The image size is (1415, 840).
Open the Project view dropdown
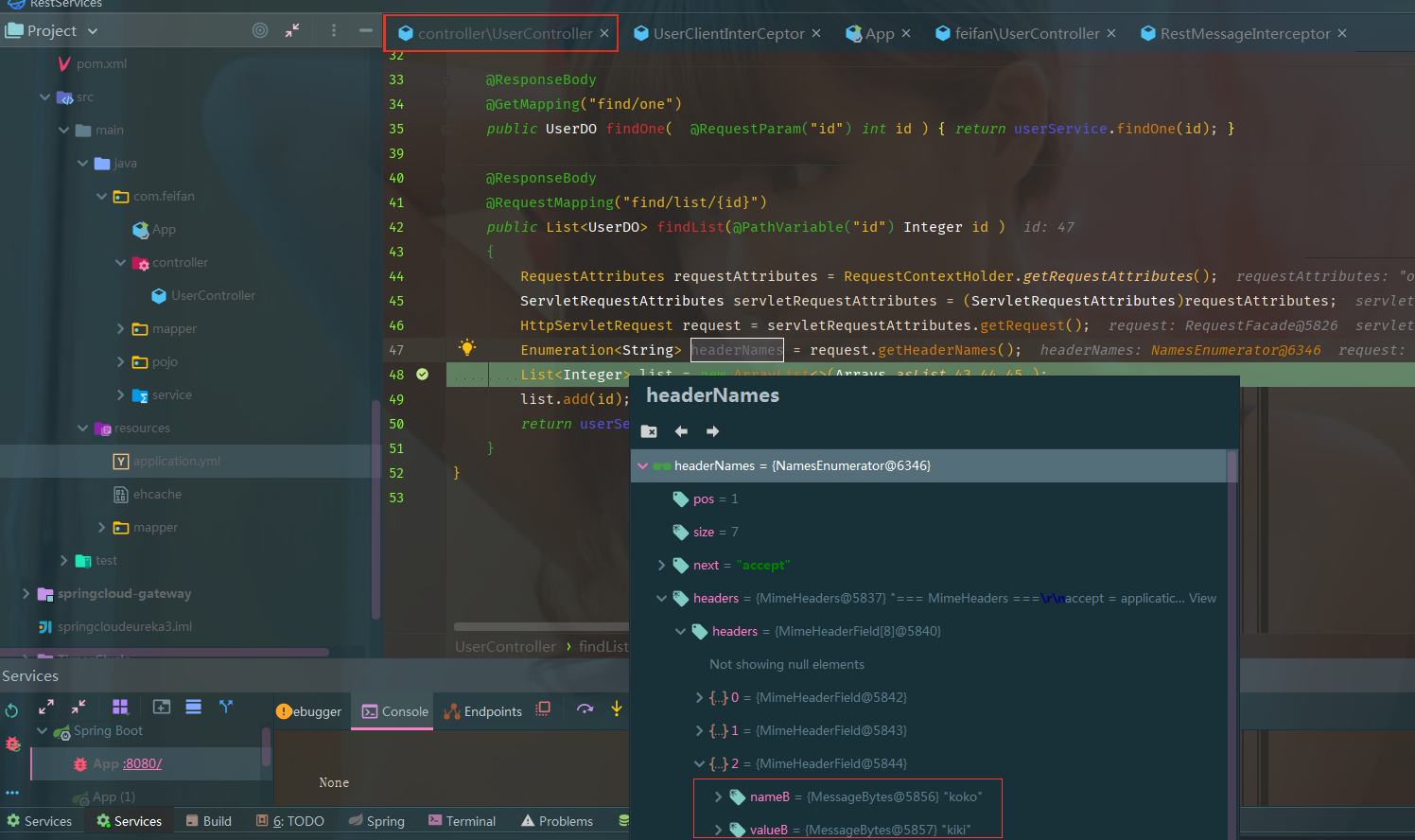[93, 31]
